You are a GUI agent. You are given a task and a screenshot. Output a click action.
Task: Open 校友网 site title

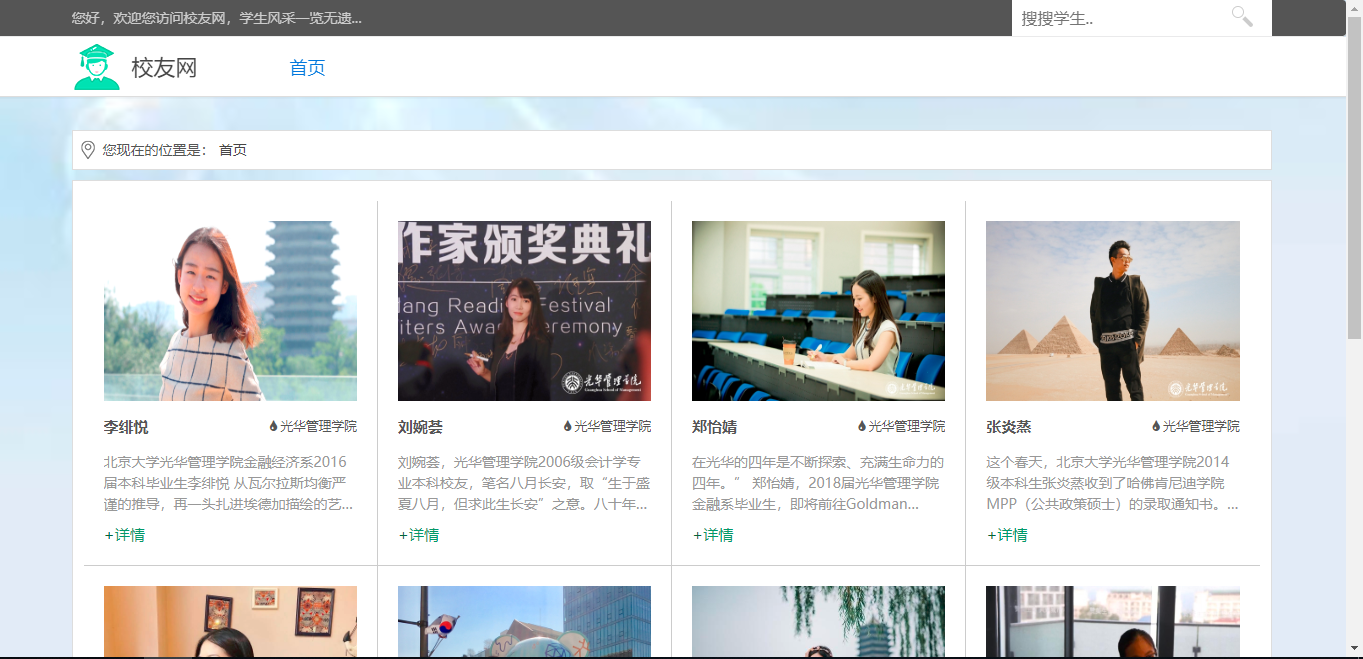pos(164,68)
